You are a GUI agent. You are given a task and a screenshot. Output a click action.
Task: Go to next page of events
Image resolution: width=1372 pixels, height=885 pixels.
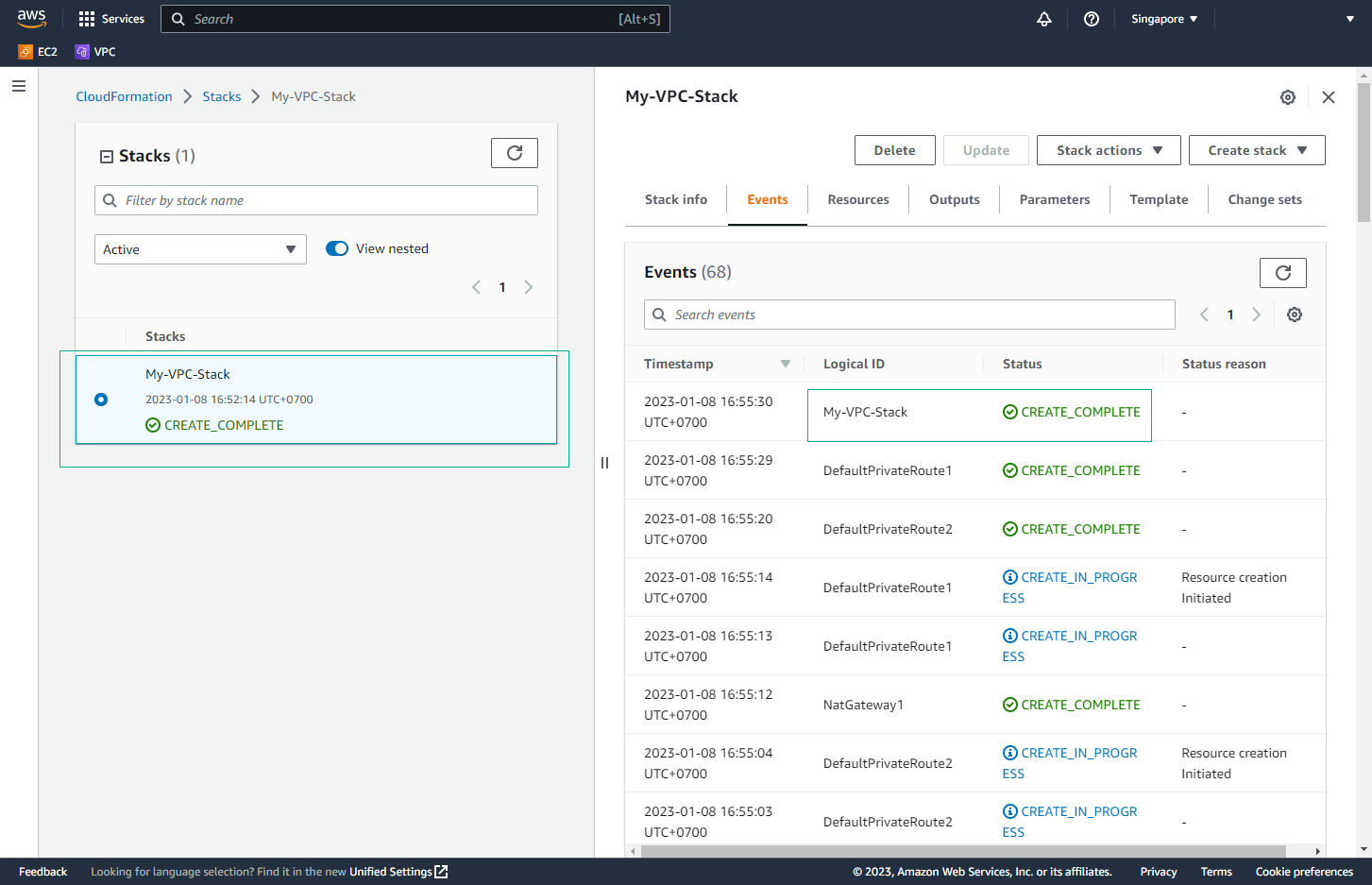(1257, 315)
